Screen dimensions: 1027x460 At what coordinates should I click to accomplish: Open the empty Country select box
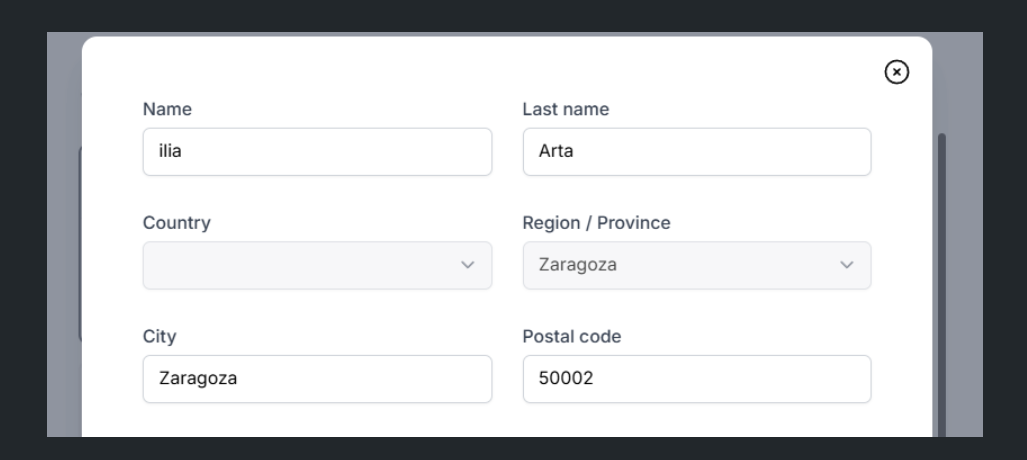tap(317, 265)
